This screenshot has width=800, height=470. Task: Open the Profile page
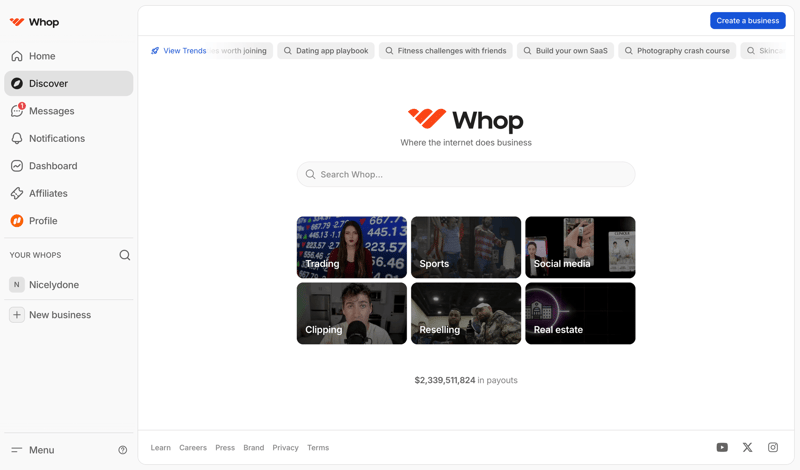pyautogui.click(x=68, y=221)
